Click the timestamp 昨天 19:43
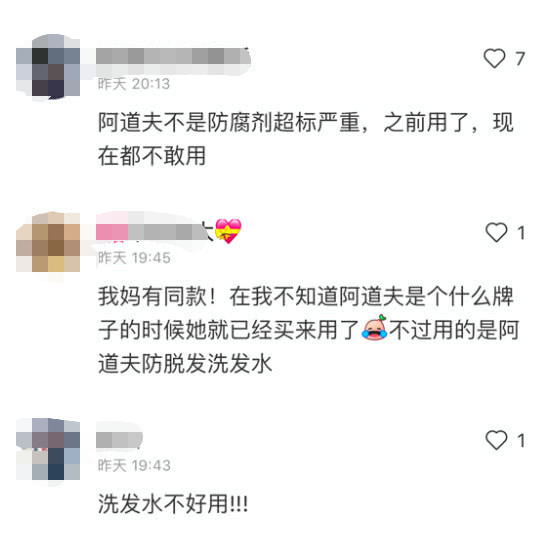The image size is (546, 537). click(x=134, y=465)
